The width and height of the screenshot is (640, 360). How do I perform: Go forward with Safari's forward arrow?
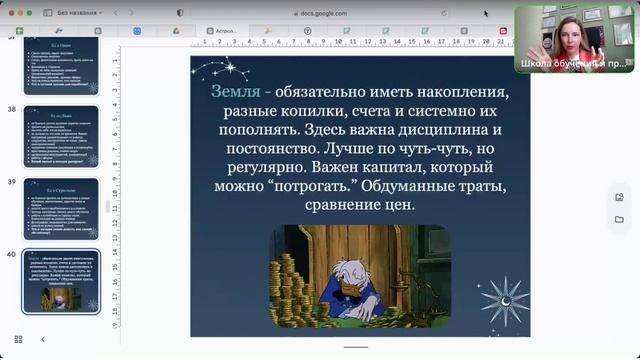131,13
